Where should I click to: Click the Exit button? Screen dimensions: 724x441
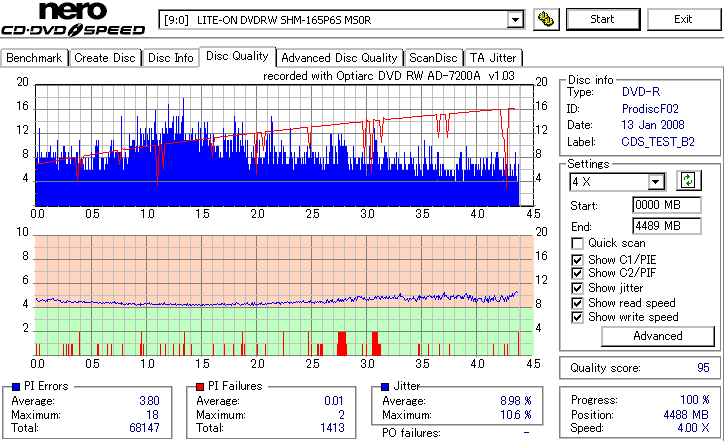[683, 19]
